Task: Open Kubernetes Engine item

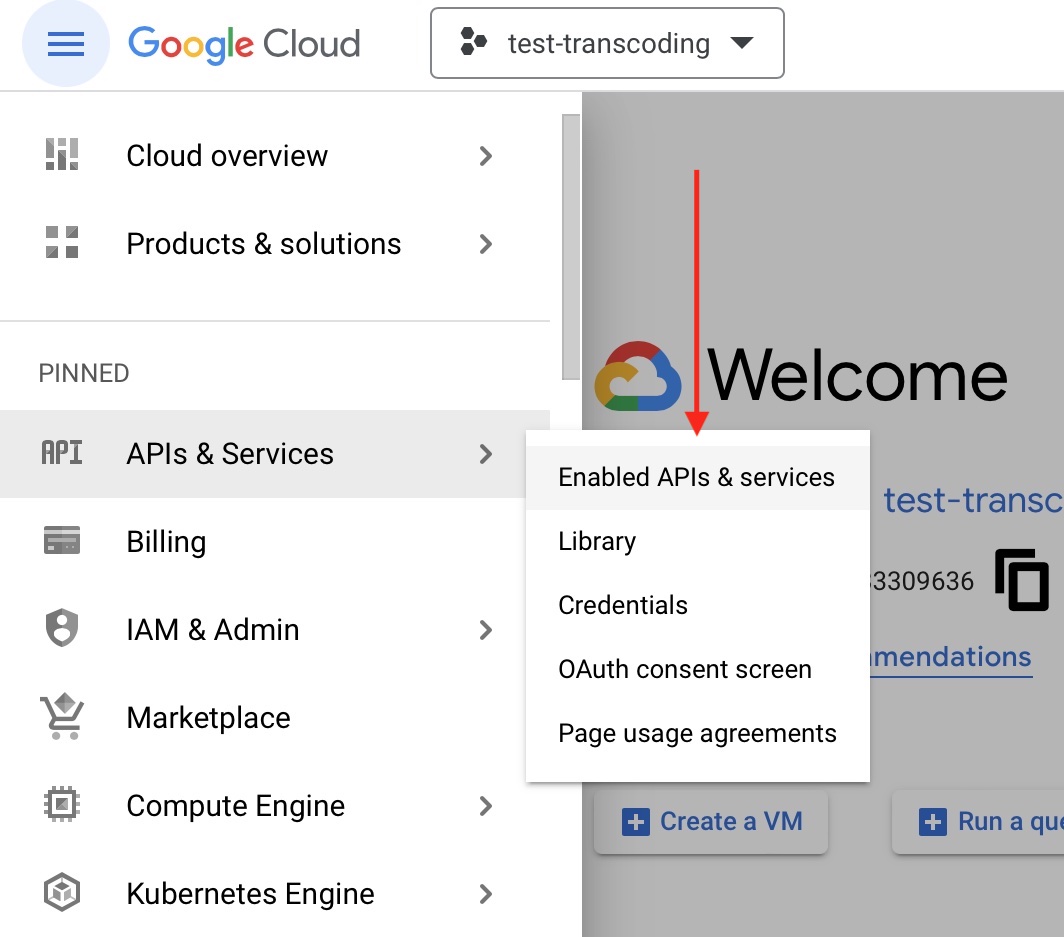Action: pyautogui.click(x=275, y=894)
